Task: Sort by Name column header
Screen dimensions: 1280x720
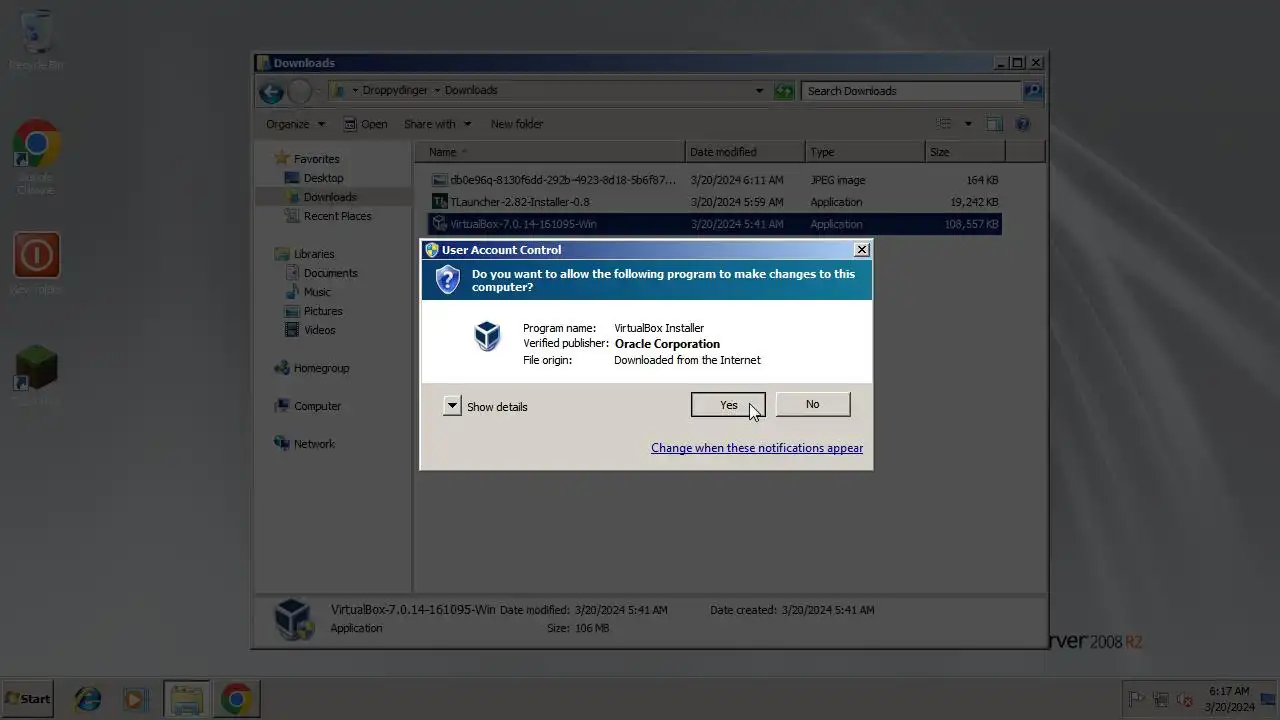Action: 551,152
